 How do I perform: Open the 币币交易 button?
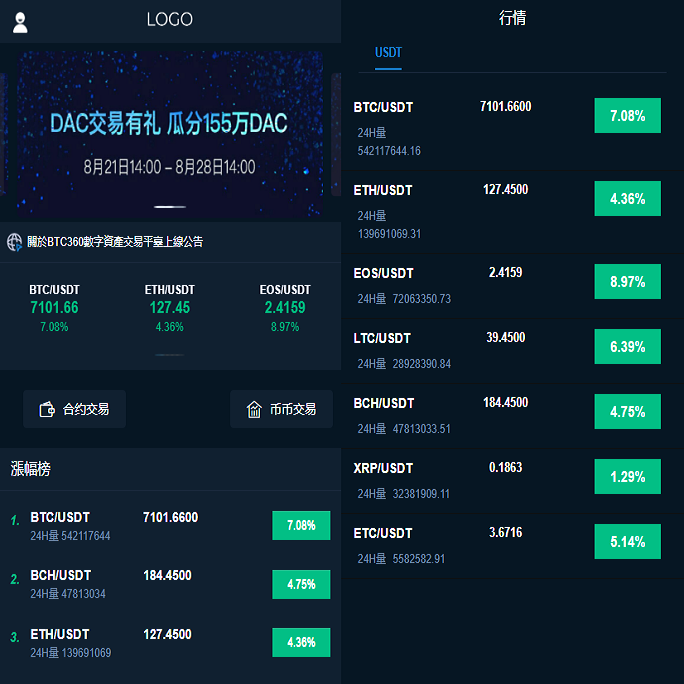[281, 409]
